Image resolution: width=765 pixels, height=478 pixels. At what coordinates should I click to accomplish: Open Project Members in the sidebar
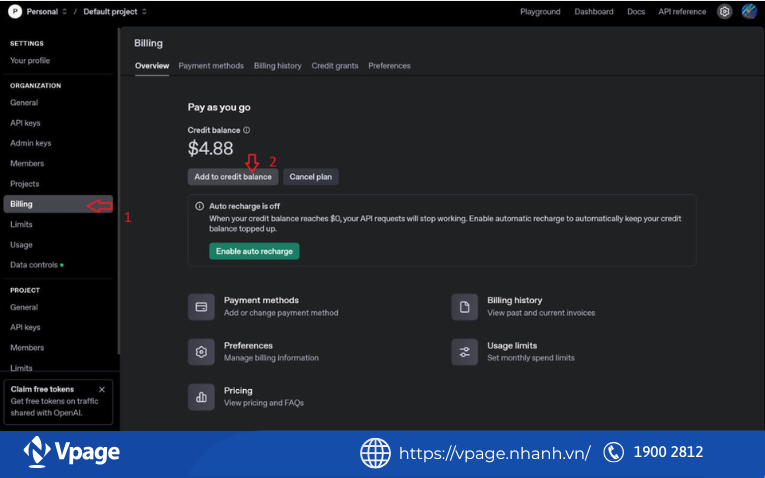pyautogui.click(x=27, y=348)
